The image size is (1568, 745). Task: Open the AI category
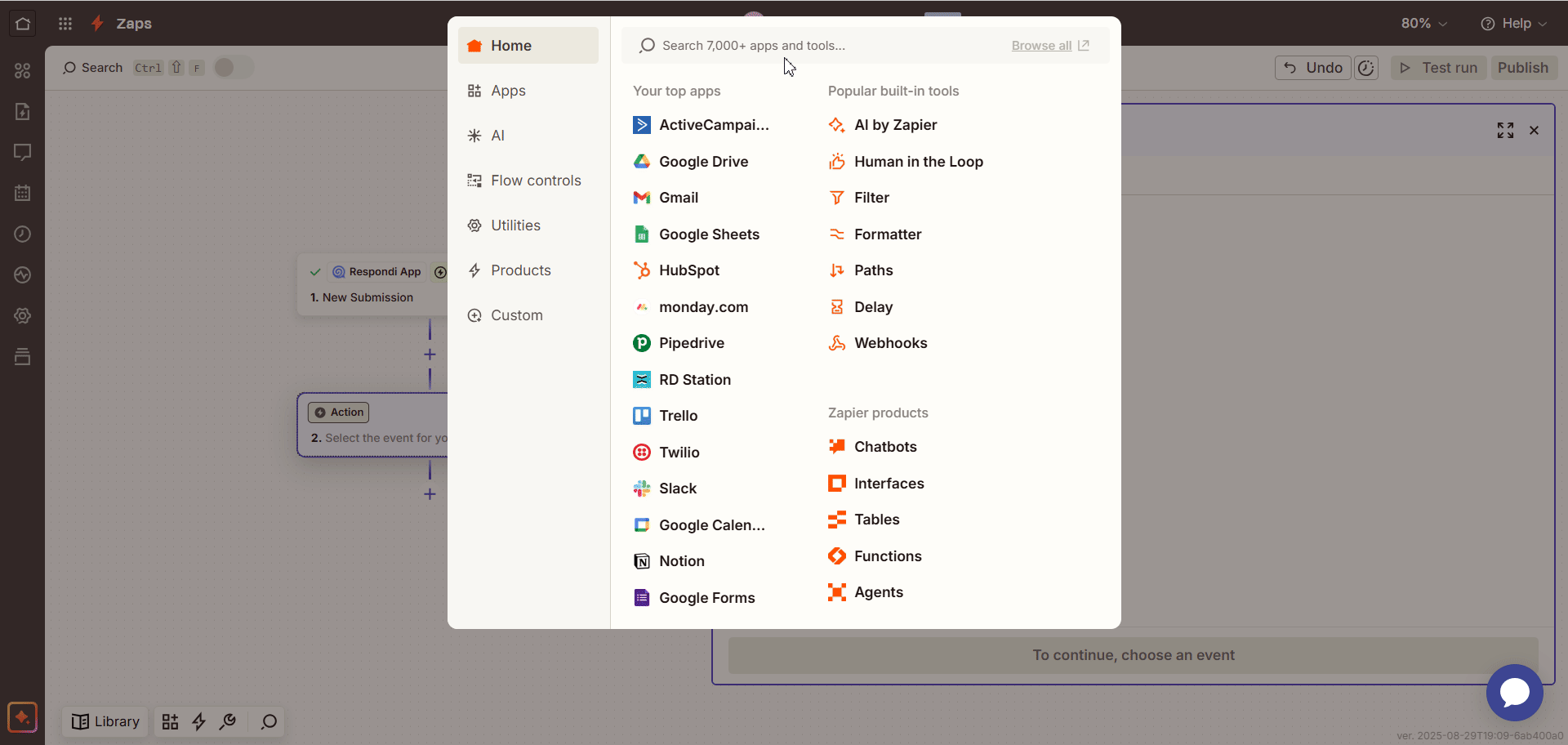point(528,136)
